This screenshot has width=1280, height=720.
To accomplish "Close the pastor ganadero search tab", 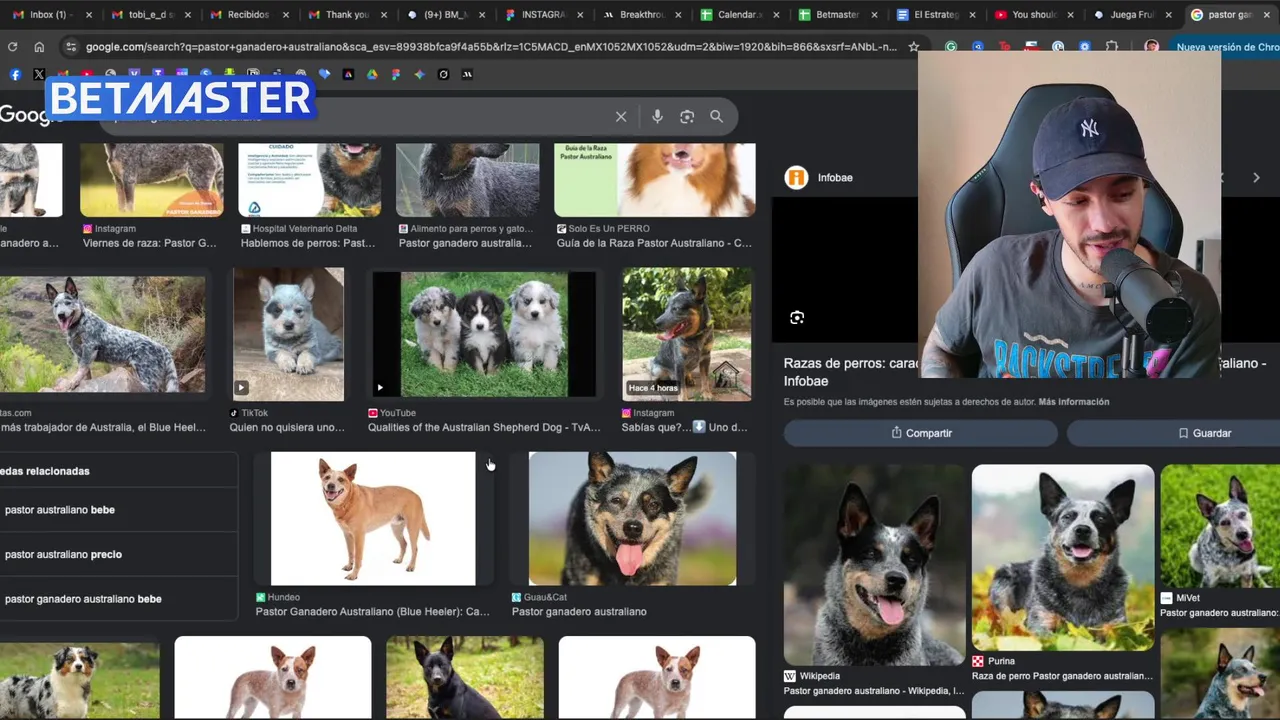I will [x=1266, y=15].
